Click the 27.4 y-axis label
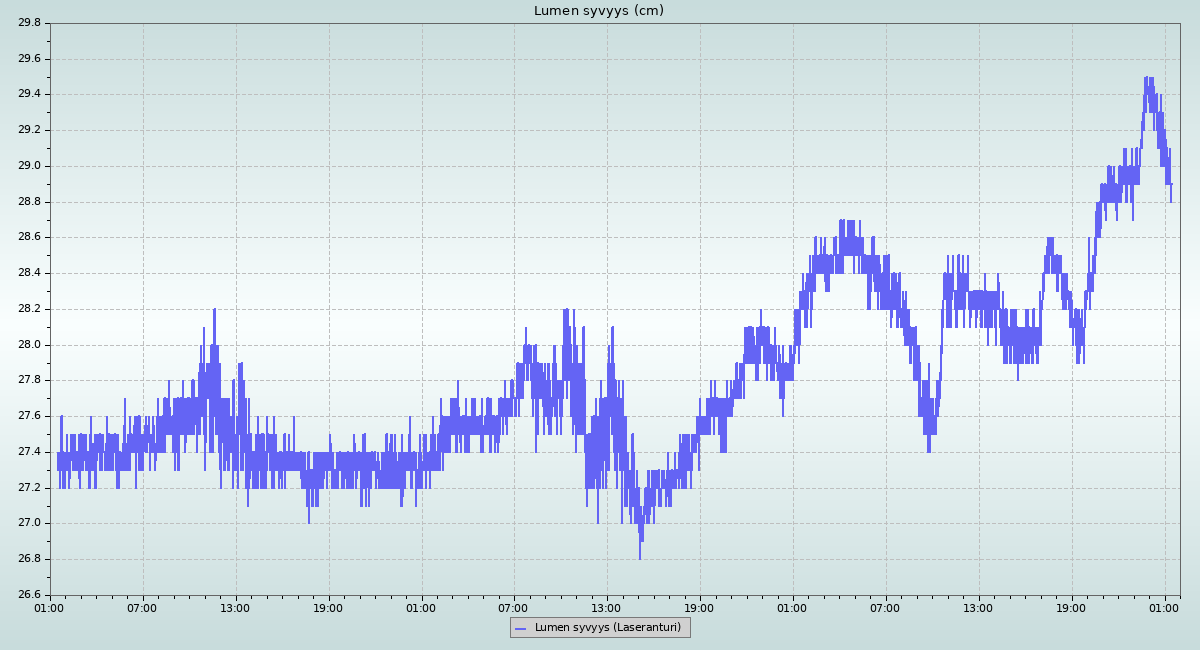The height and width of the screenshot is (650, 1200). [29, 452]
